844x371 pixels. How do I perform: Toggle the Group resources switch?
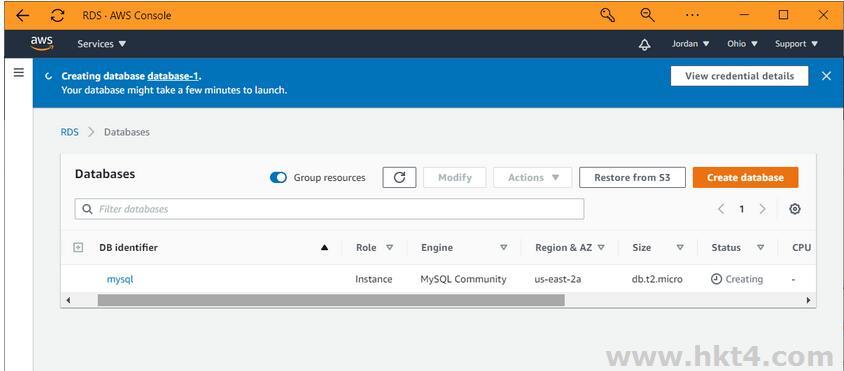click(278, 178)
